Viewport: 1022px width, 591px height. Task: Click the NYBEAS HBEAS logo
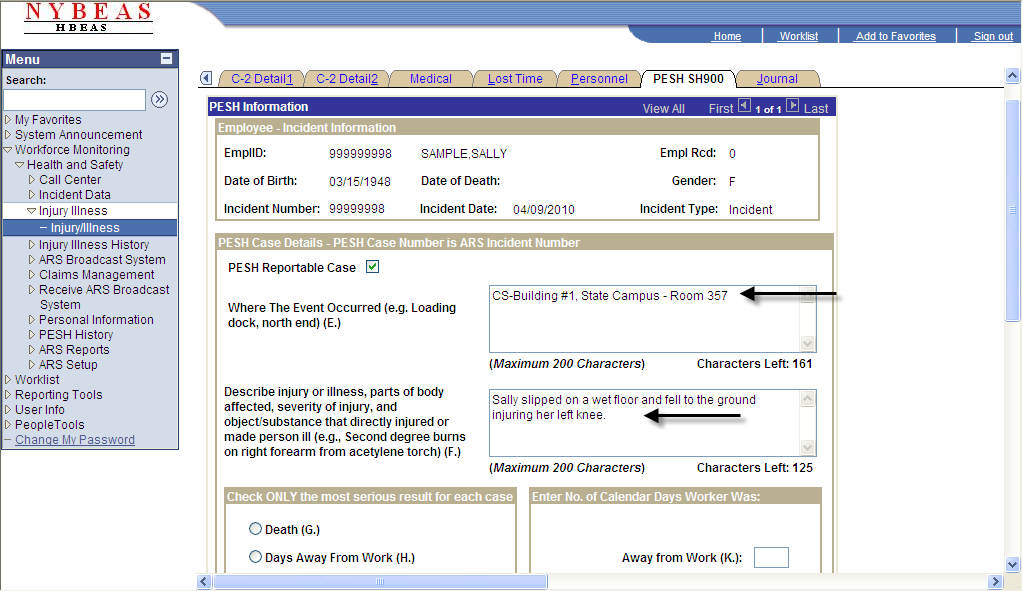(x=89, y=18)
